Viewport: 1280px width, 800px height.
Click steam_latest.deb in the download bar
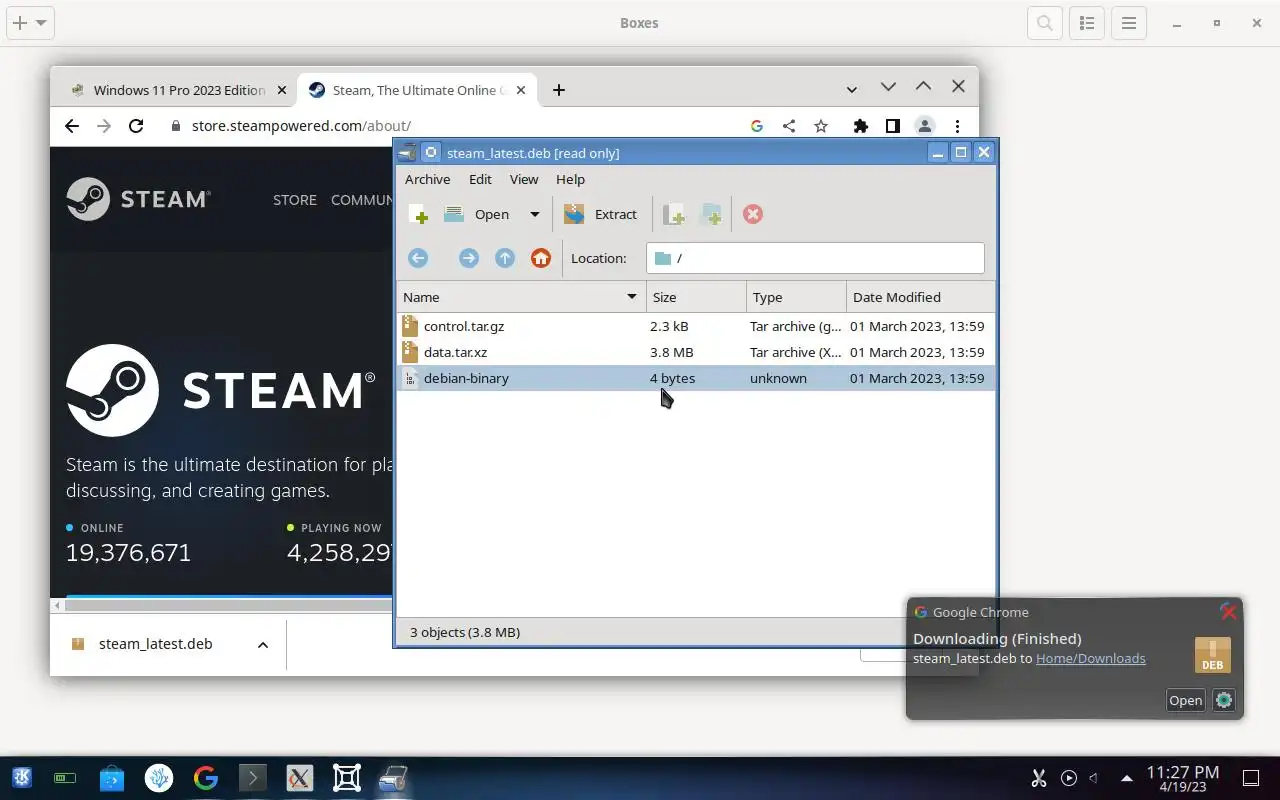(155, 644)
